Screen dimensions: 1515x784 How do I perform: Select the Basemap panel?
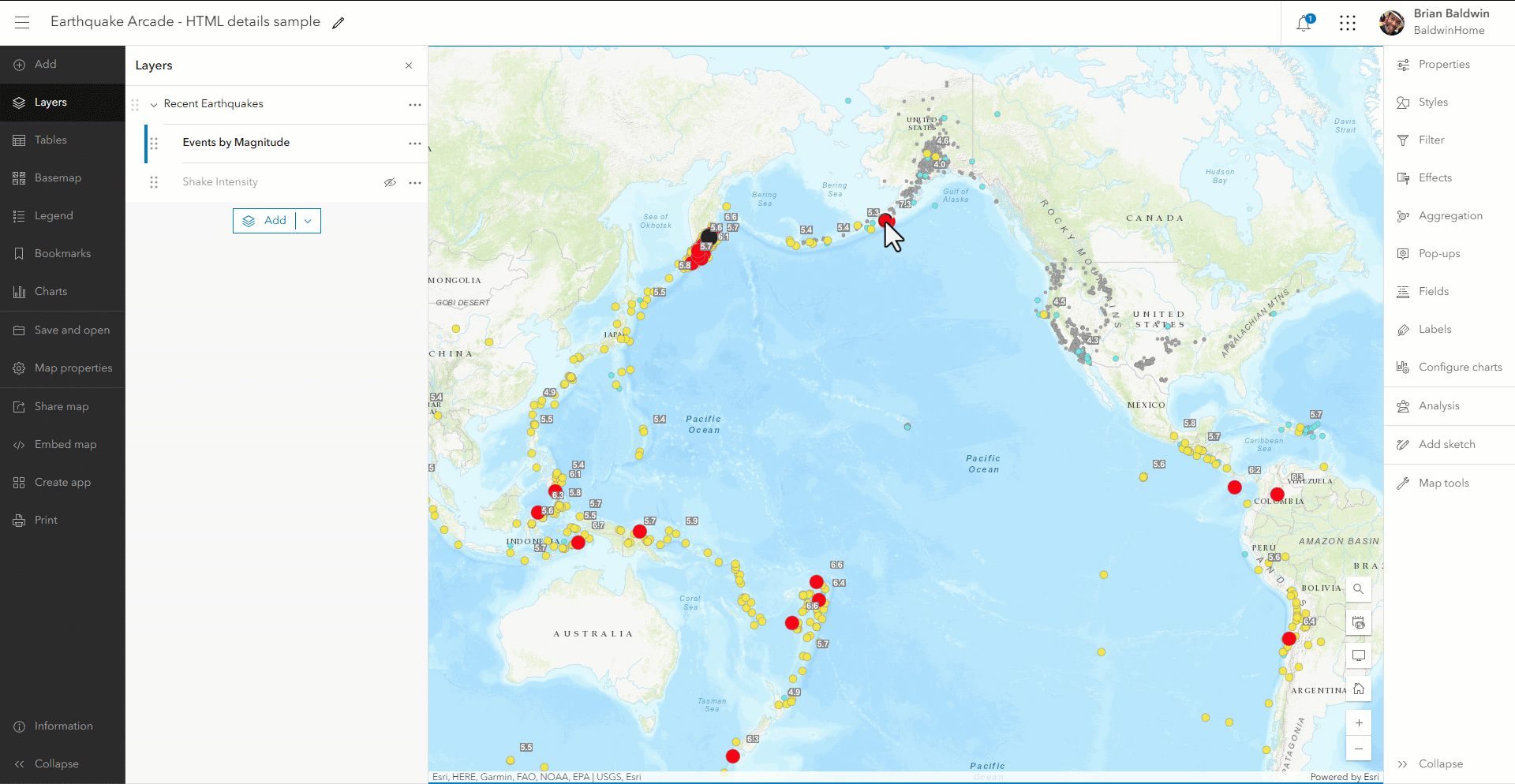pos(58,177)
